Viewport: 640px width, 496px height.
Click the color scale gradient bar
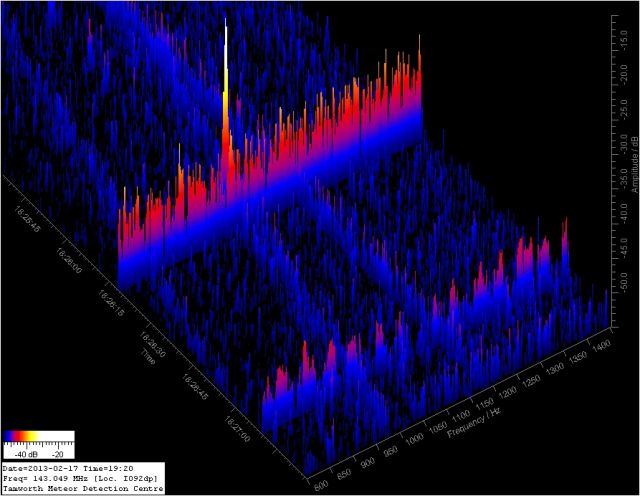39,436
